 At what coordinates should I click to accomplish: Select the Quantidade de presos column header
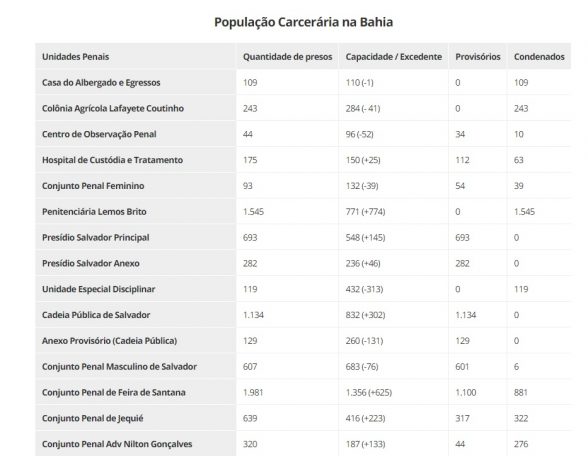288,57
